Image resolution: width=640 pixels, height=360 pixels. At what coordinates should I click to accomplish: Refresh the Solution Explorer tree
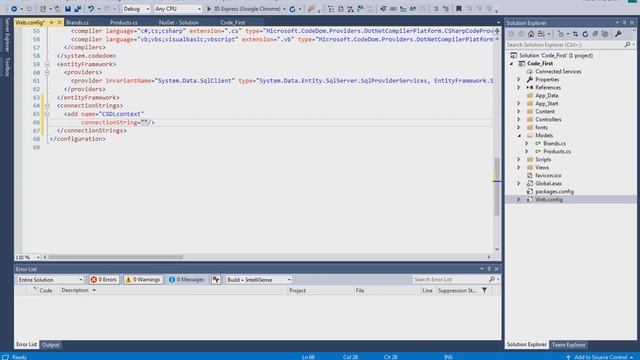(x=585, y=34)
